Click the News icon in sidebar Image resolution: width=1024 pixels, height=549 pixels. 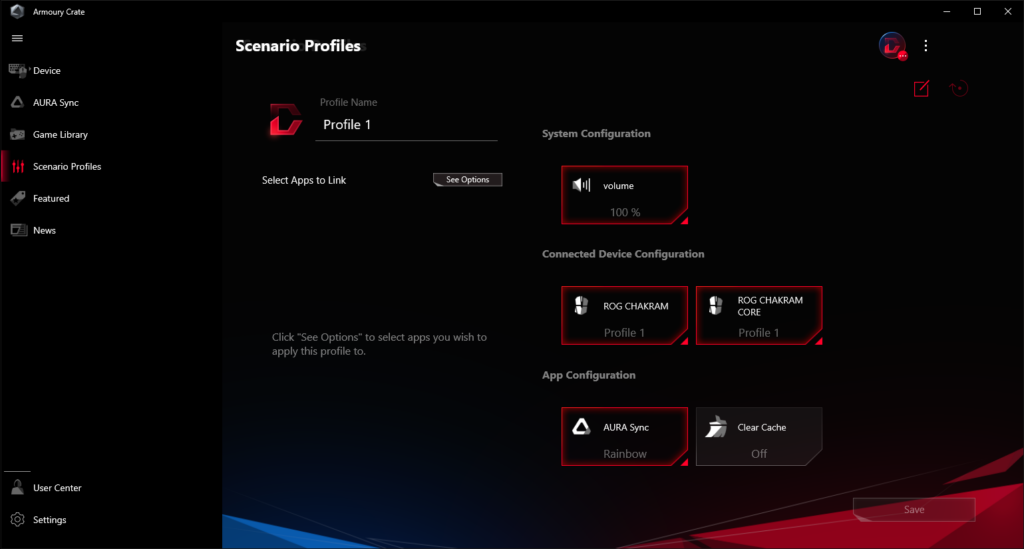coord(17,231)
